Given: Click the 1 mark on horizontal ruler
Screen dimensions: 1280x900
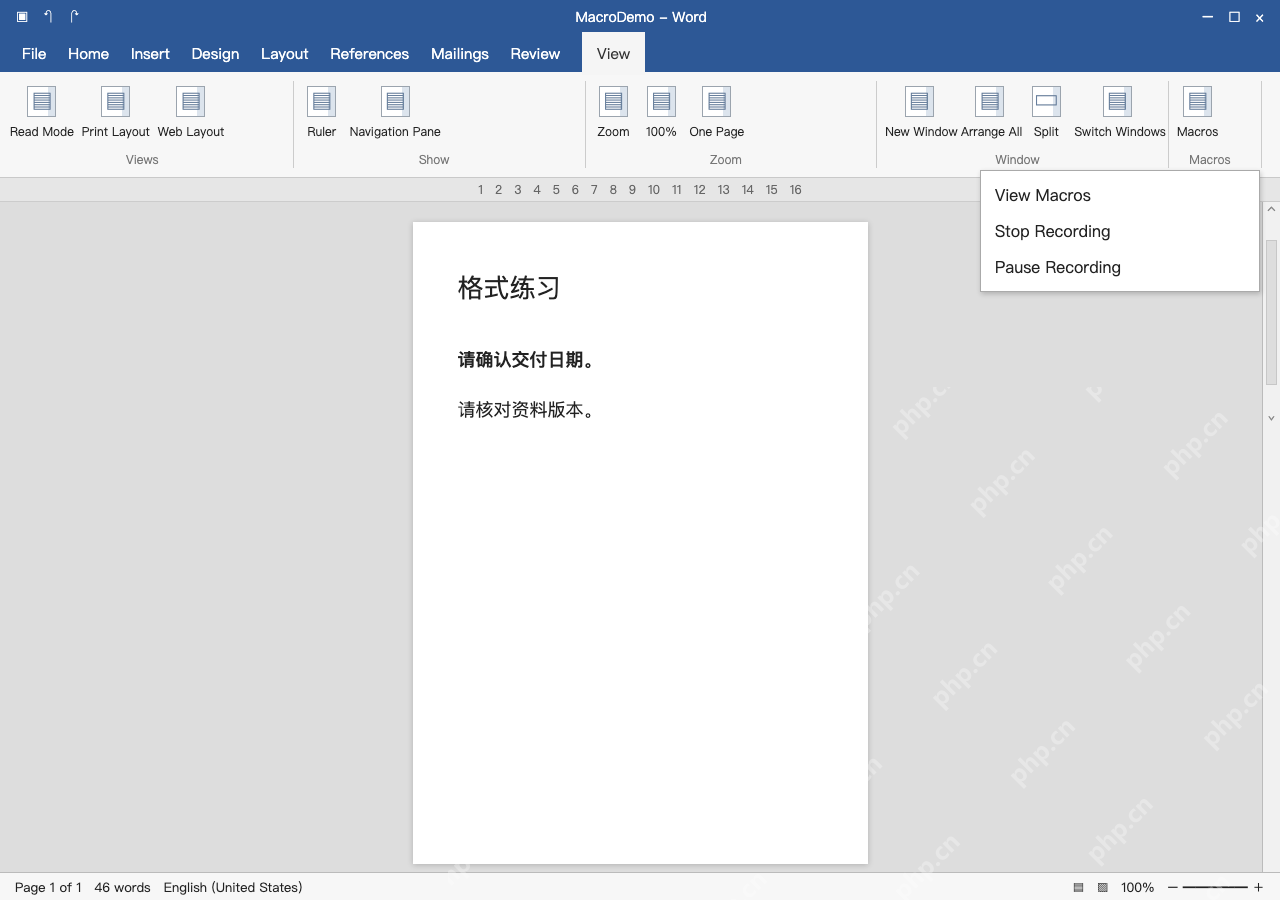Looking at the screenshot, I should point(480,190).
